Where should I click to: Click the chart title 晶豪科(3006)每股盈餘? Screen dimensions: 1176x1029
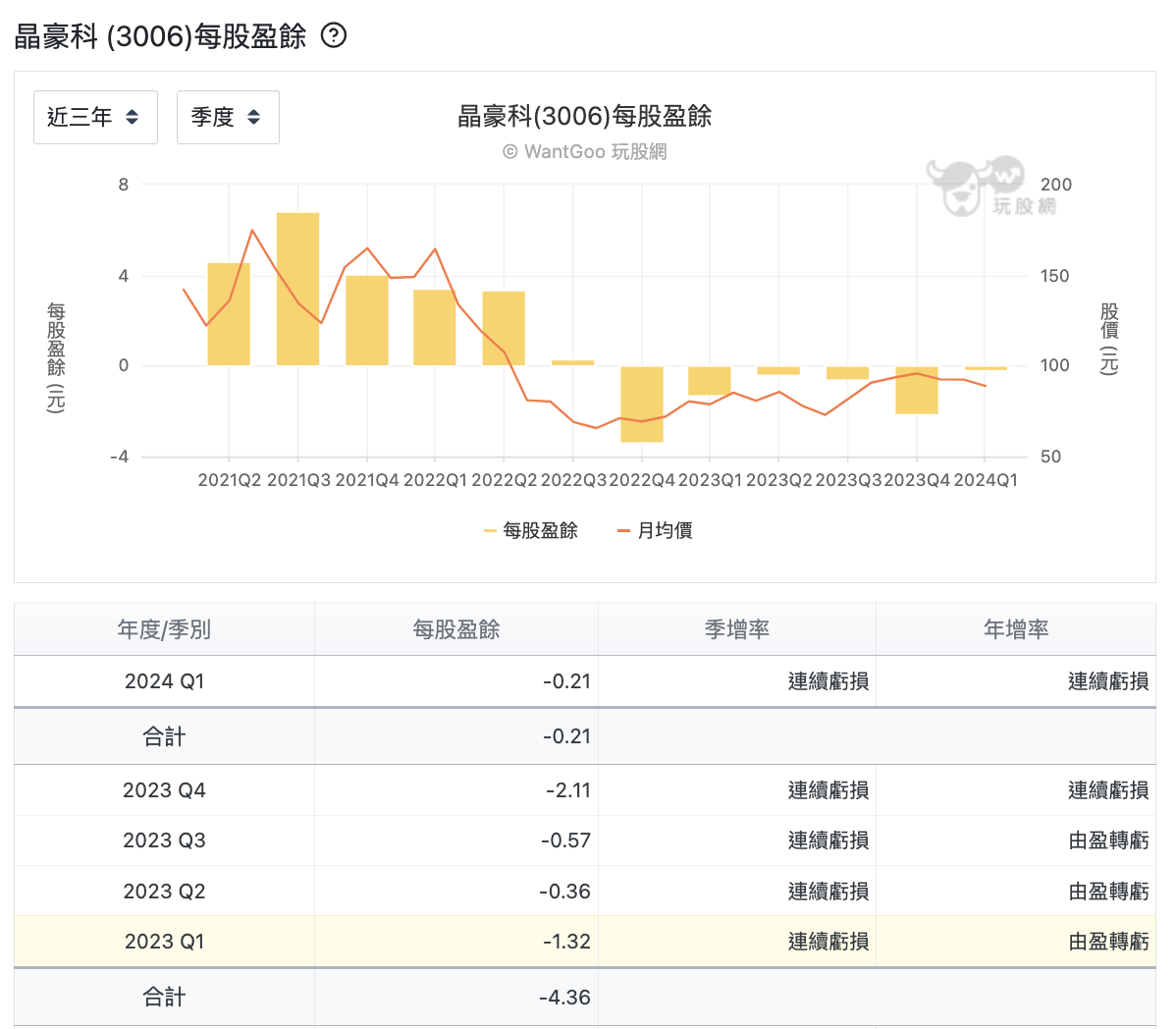[584, 116]
